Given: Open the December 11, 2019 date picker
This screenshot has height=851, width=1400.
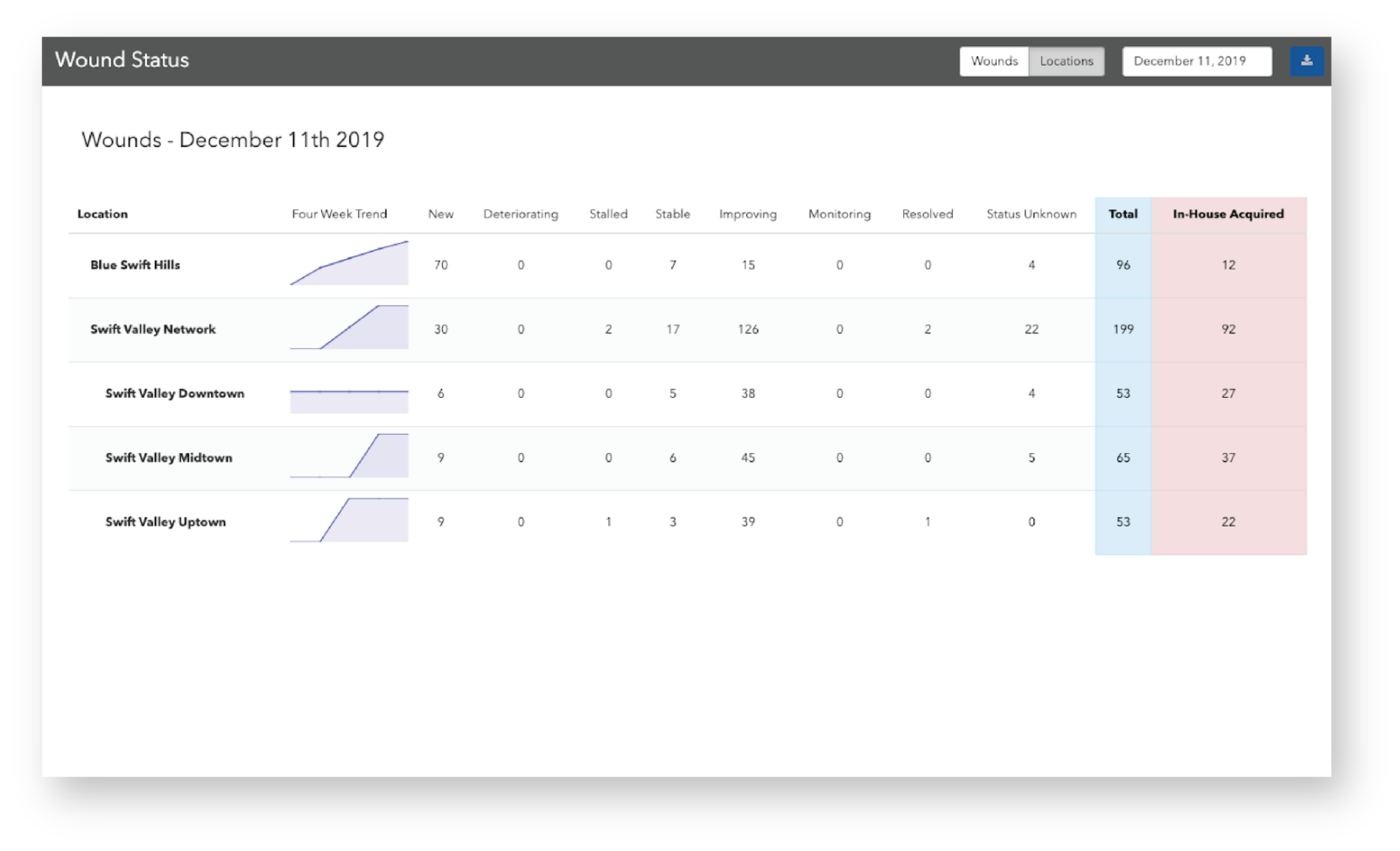Looking at the screenshot, I should [x=1196, y=61].
